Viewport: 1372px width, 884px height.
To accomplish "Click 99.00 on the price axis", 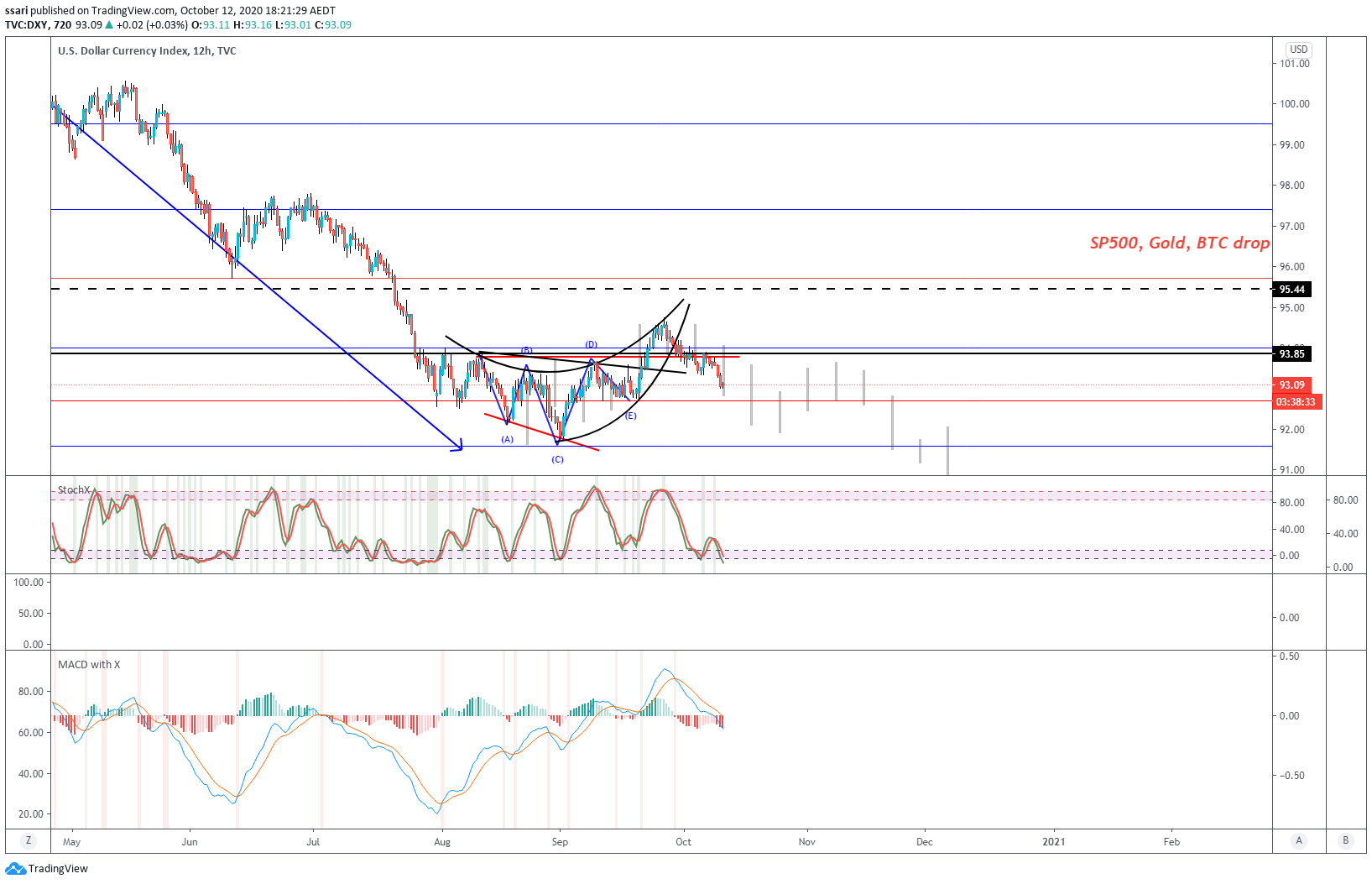I will coord(1291,145).
